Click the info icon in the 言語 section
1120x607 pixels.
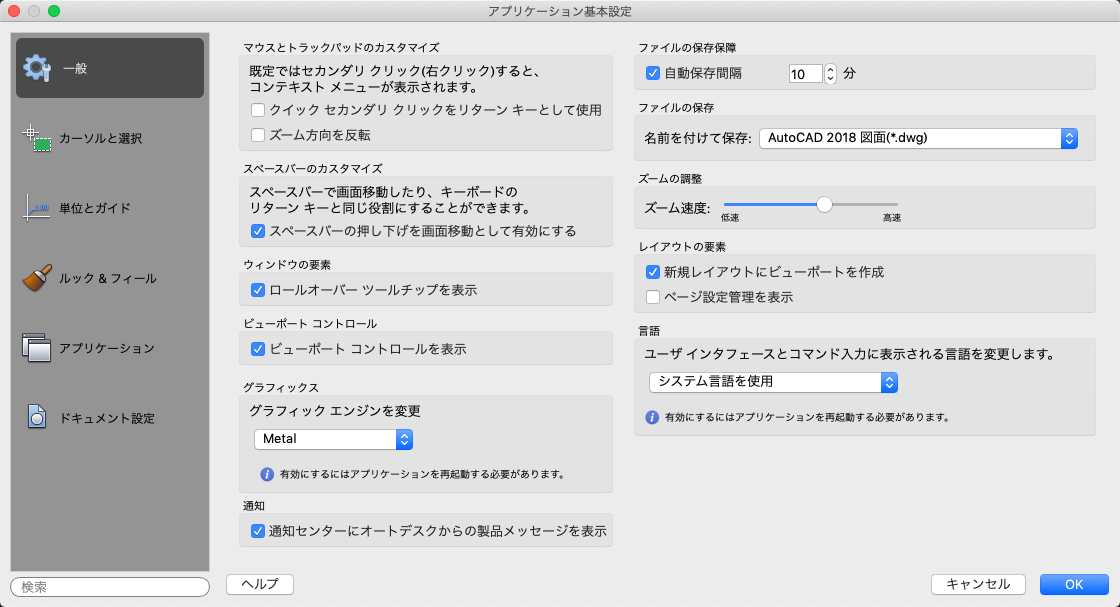tap(652, 417)
